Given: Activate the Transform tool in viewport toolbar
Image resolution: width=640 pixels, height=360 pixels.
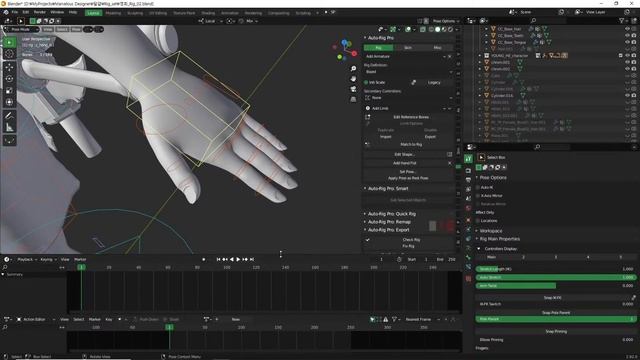Looking at the screenshot, I should (9, 102).
